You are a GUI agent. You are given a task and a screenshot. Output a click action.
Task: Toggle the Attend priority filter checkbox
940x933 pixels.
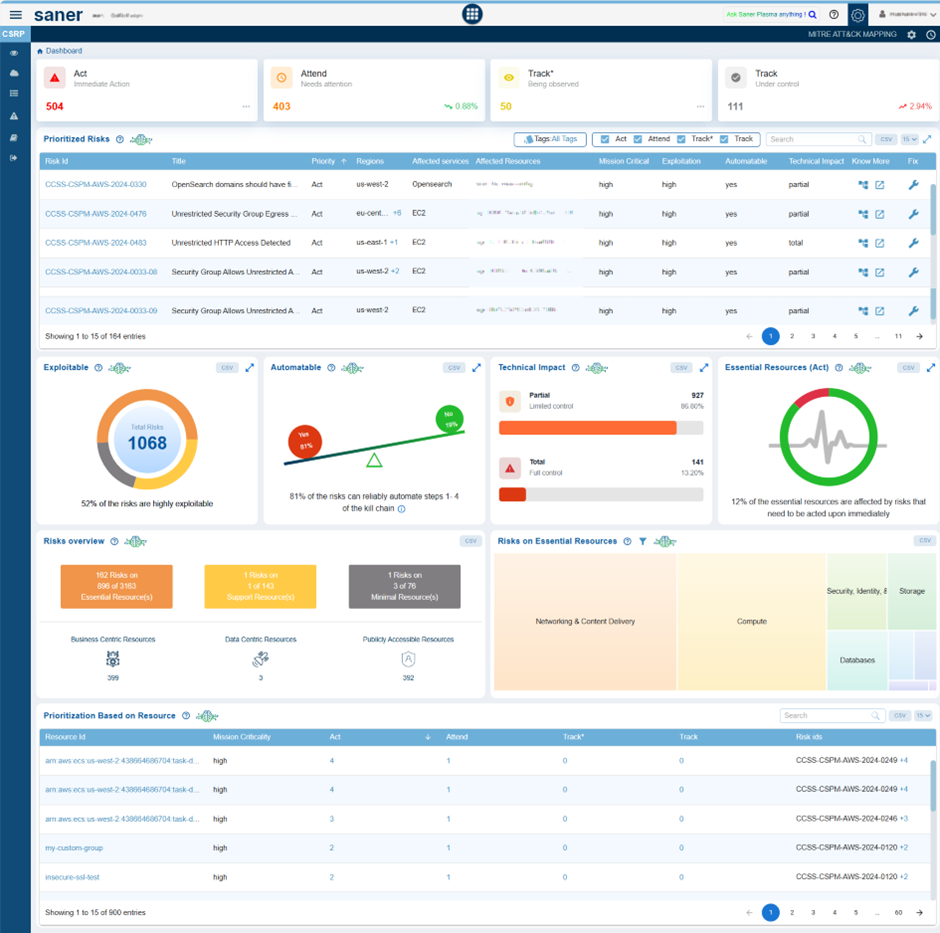tap(638, 140)
